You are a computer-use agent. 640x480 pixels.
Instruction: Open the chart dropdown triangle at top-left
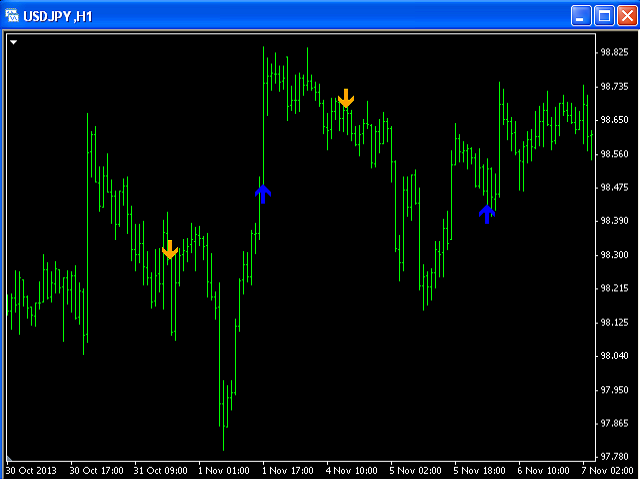[13, 42]
